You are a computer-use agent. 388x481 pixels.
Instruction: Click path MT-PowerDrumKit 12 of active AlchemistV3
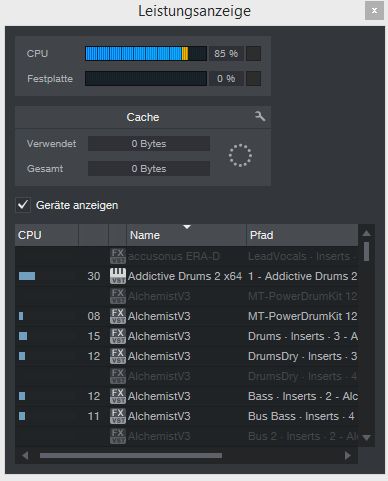pos(303,316)
